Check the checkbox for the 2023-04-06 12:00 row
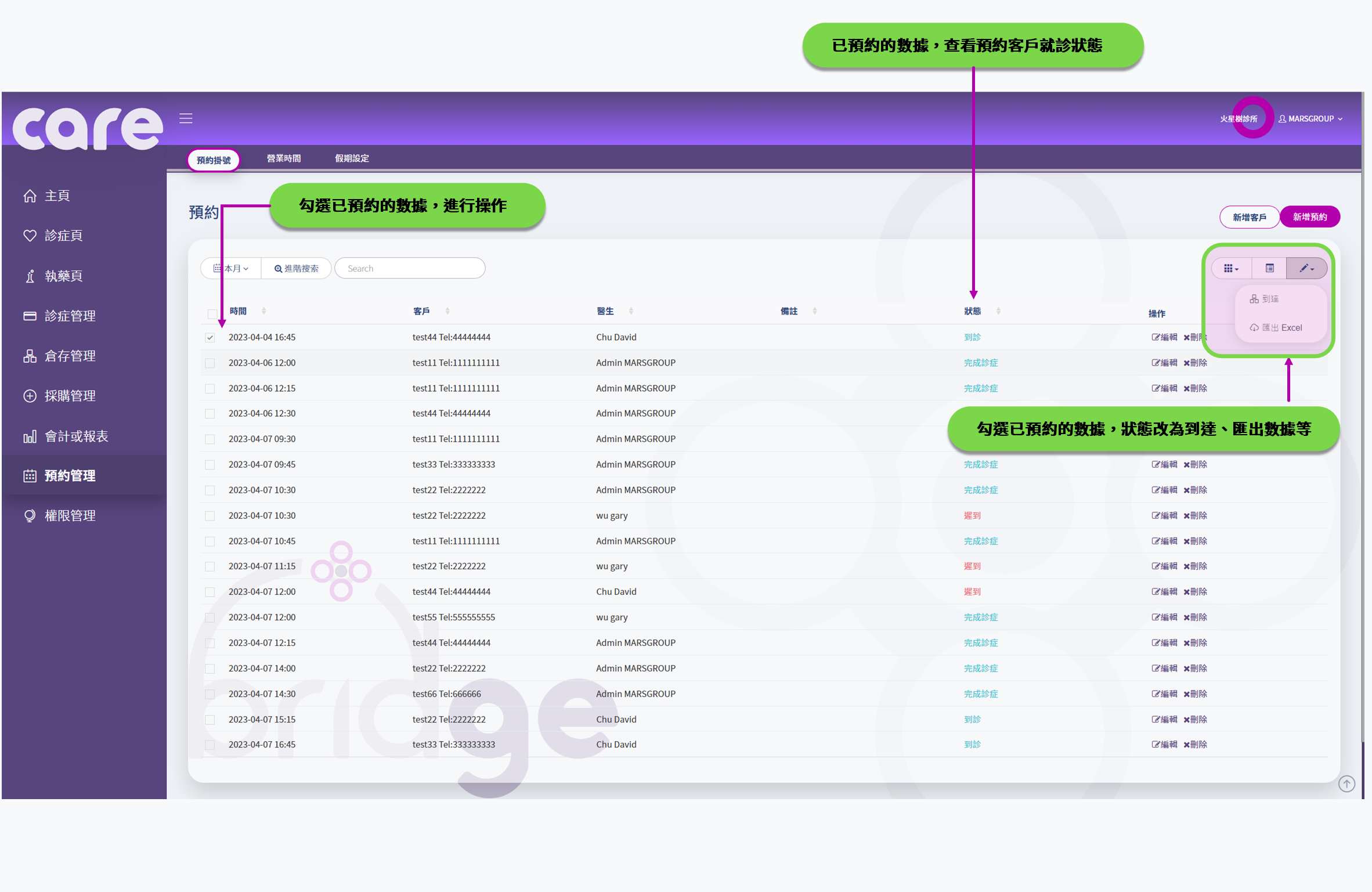Image resolution: width=1372 pixels, height=892 pixels. pos(210,362)
